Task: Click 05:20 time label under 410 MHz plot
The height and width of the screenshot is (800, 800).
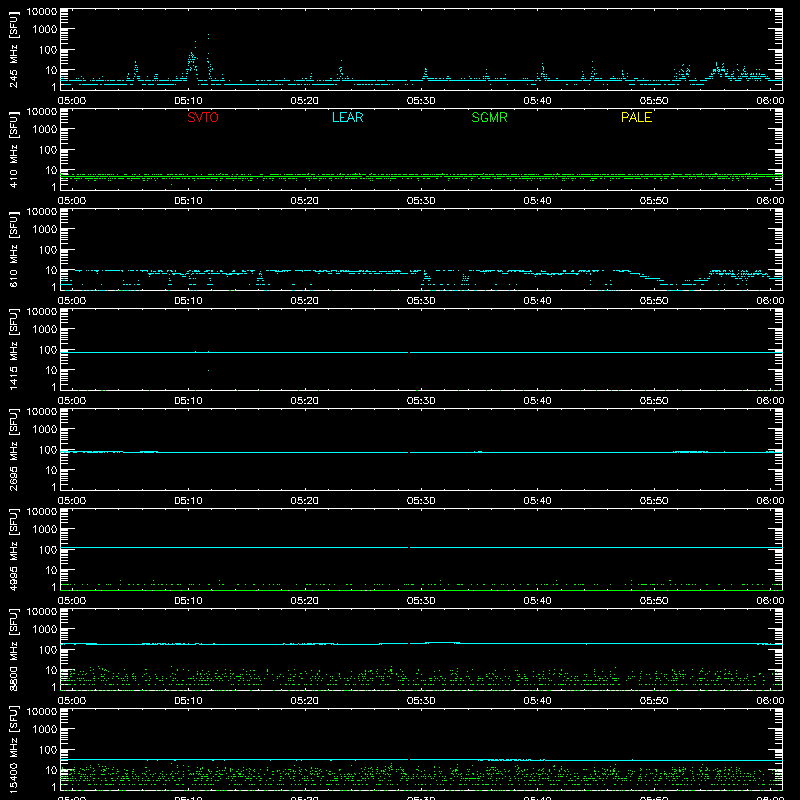Action: click(x=305, y=201)
